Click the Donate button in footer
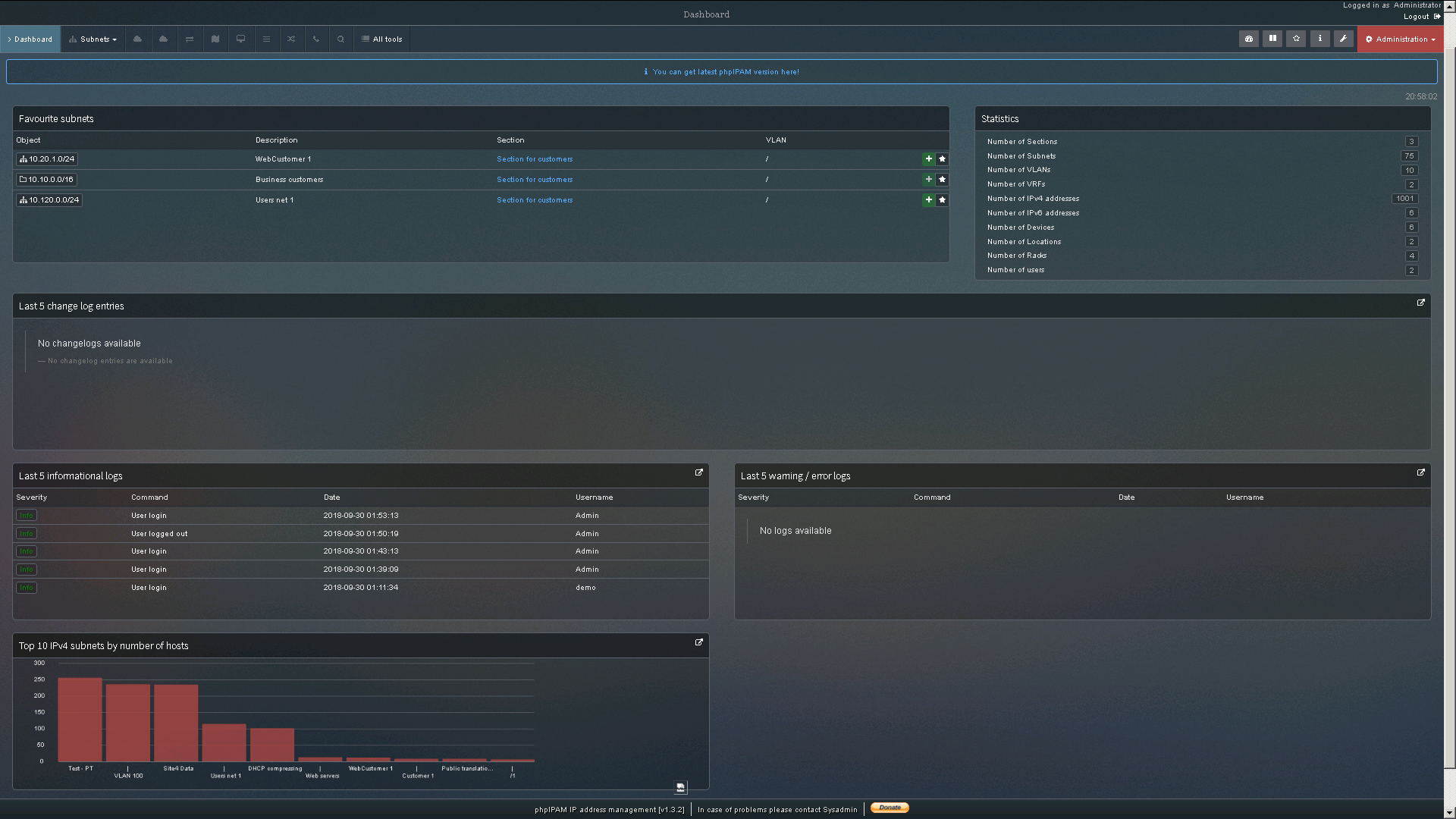 890,808
